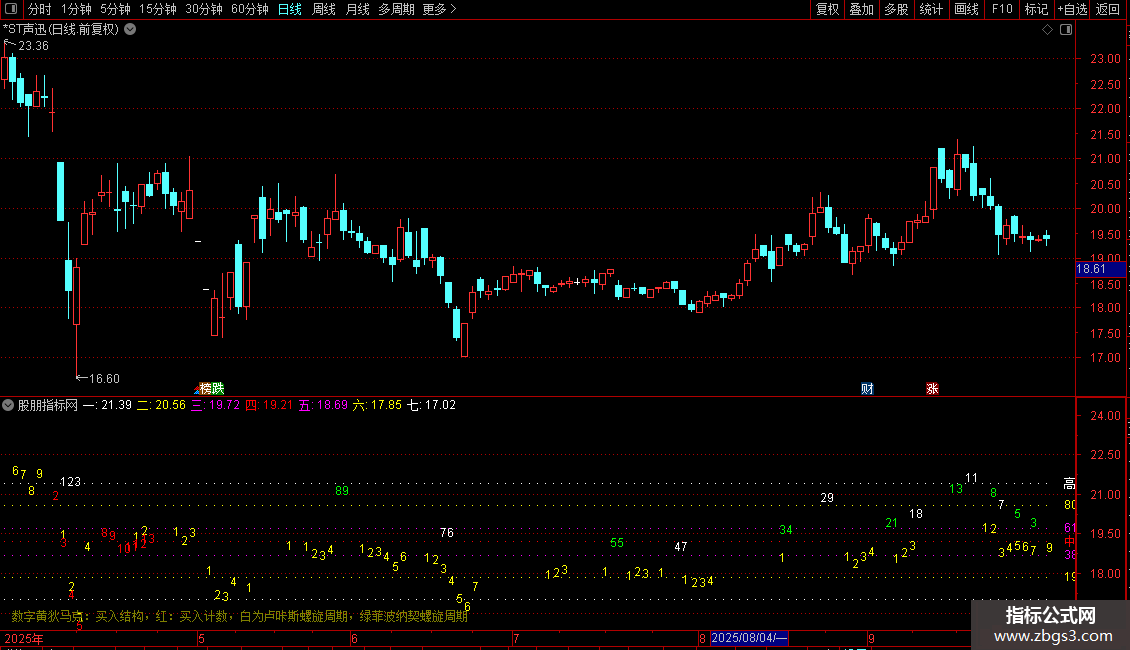Click the 23.00 price axis label
1130x650 pixels.
[x=1105, y=59]
